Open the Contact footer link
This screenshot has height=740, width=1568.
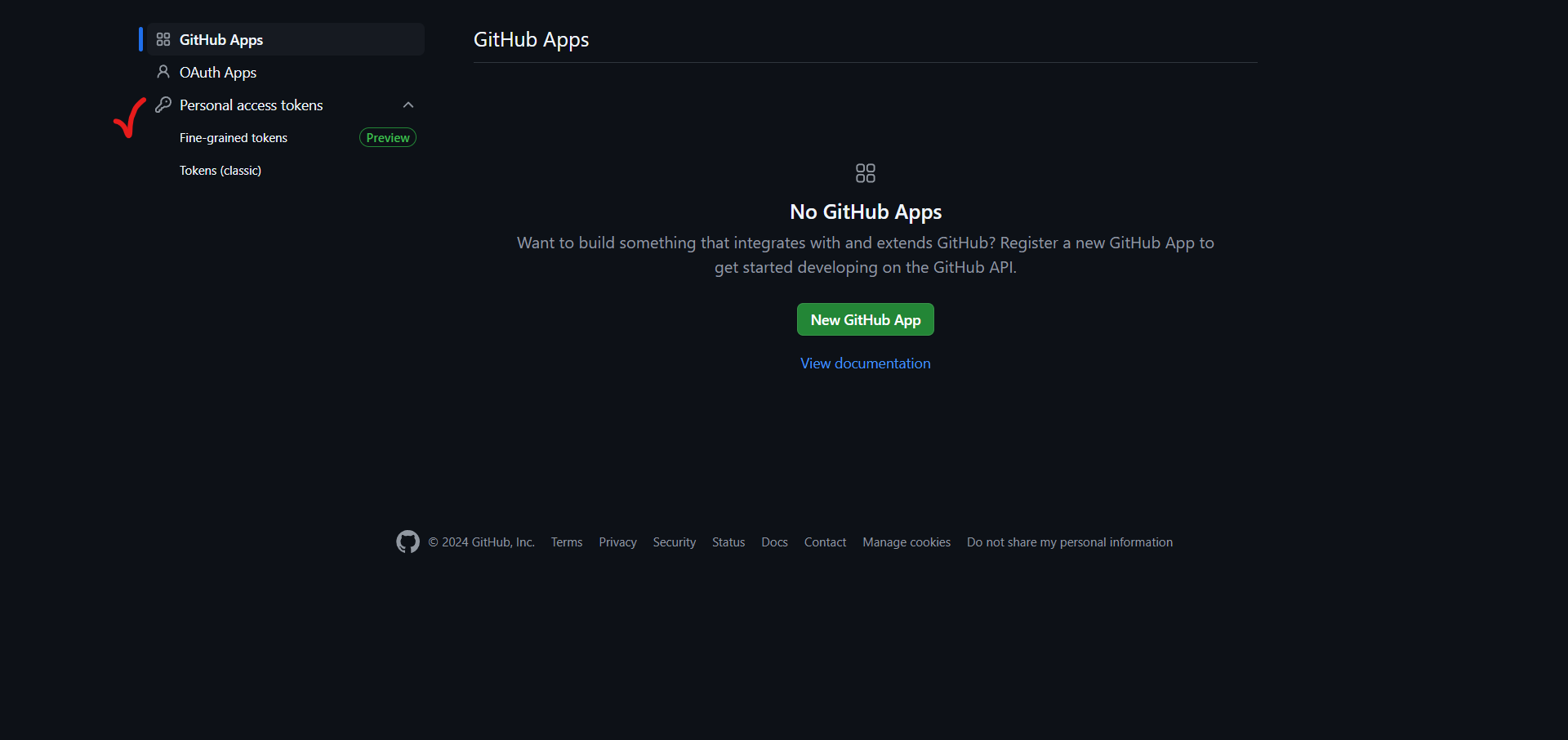tap(825, 542)
